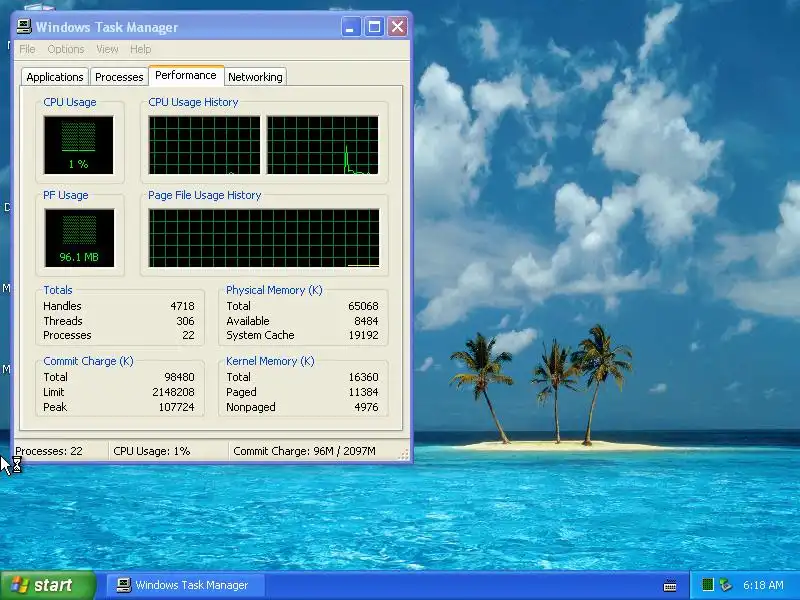Click the left CPU Usage History graph

point(204,145)
